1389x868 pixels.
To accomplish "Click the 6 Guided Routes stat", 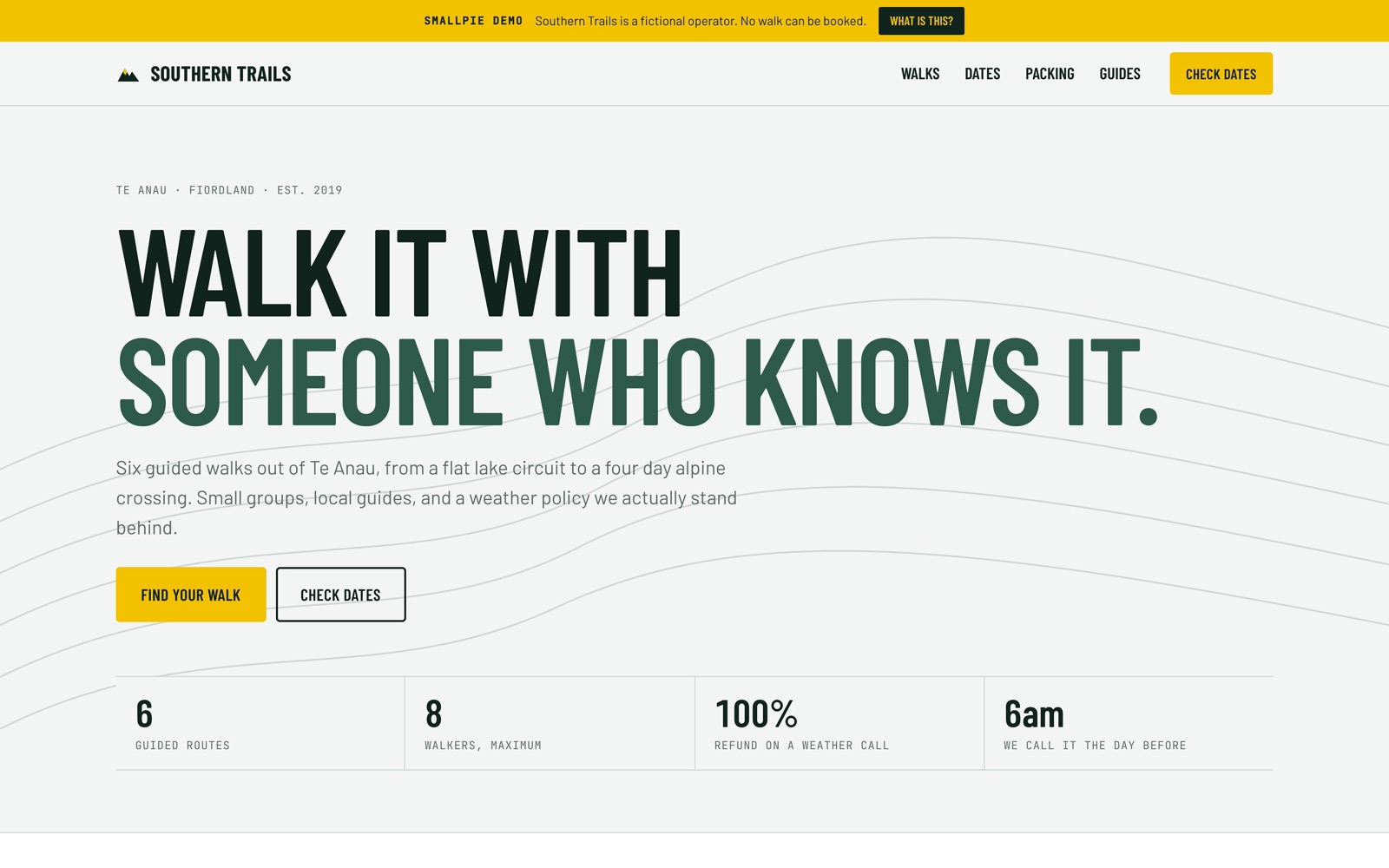I will [260, 723].
